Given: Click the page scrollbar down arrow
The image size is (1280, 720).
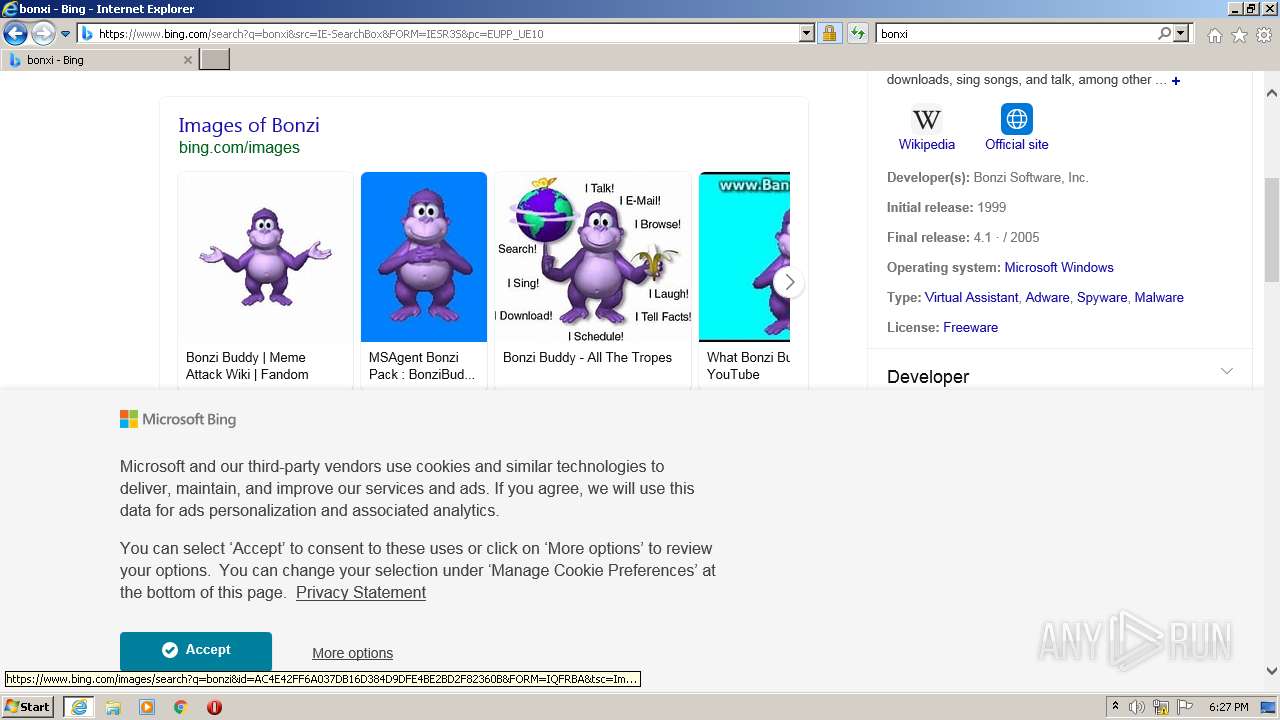Looking at the screenshot, I should [1272, 671].
